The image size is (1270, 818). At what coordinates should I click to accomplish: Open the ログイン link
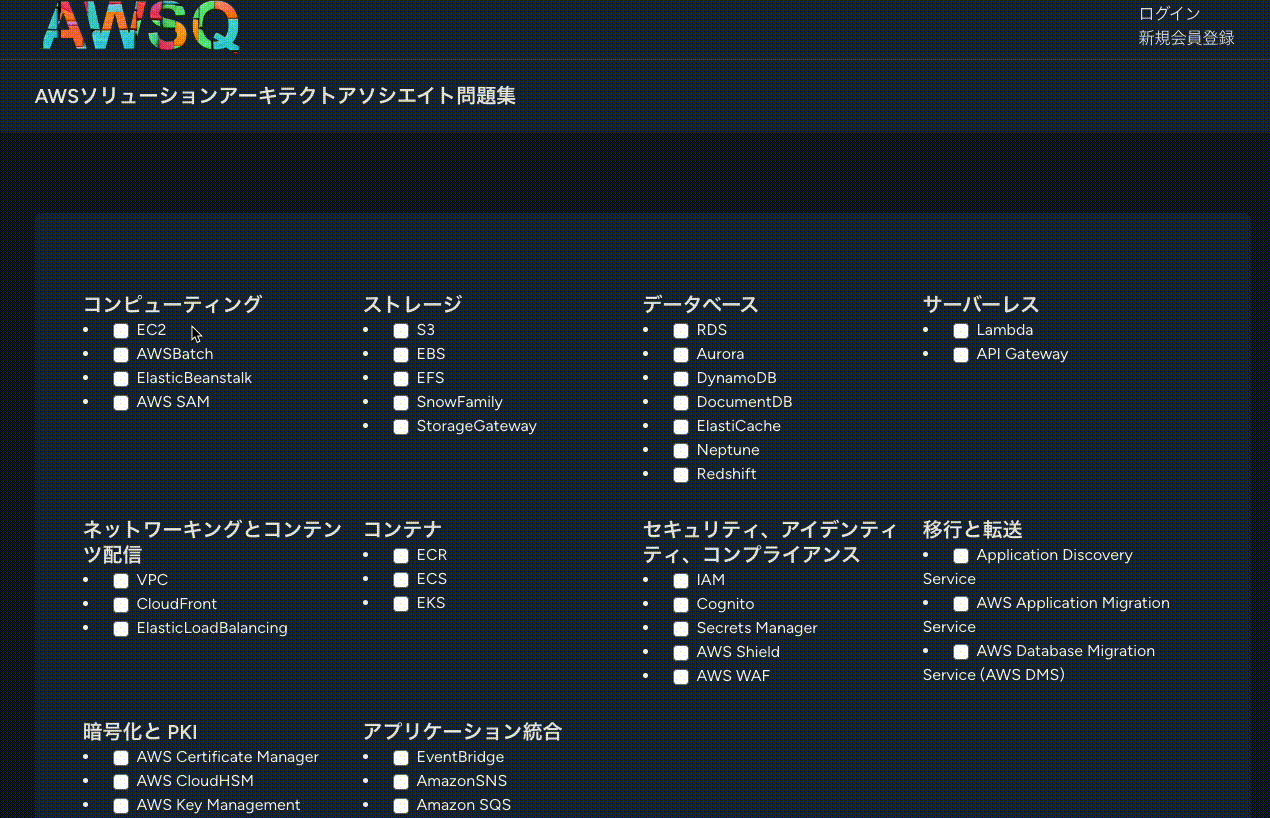coord(1169,13)
